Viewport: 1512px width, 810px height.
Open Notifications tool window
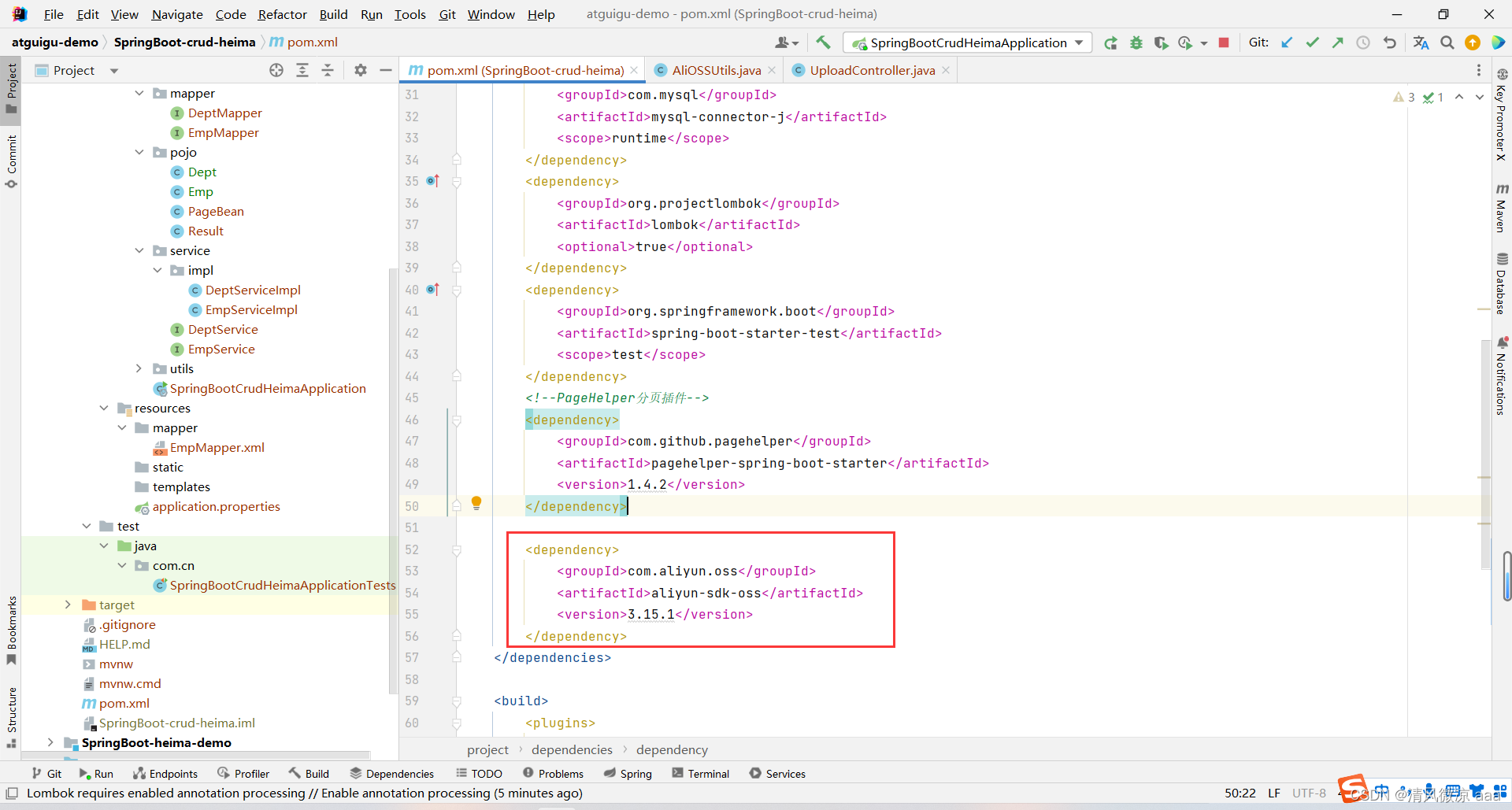(1502, 375)
